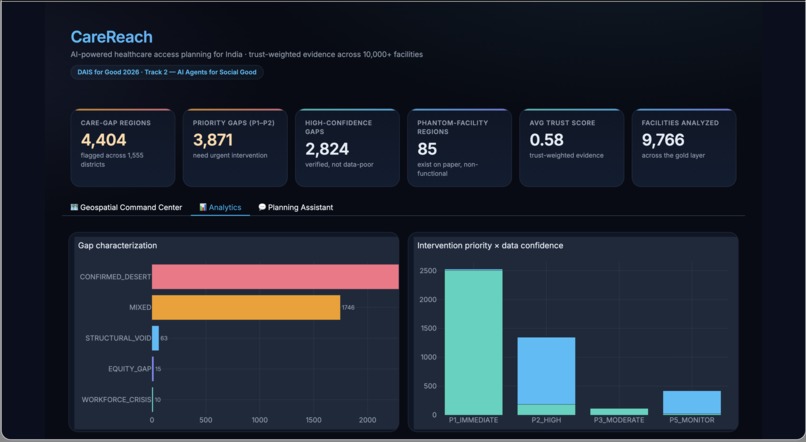Click the 'CONFIRMED_DESERT' axis label
The height and width of the screenshot is (442, 806).
(x=115, y=277)
